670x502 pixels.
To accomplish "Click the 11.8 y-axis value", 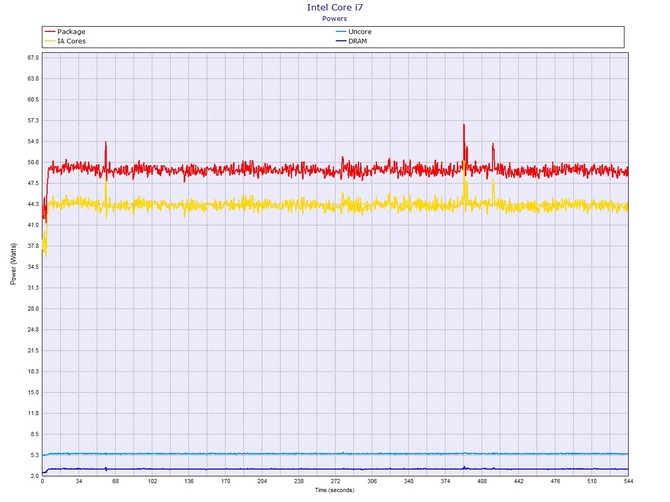I will pos(33,413).
